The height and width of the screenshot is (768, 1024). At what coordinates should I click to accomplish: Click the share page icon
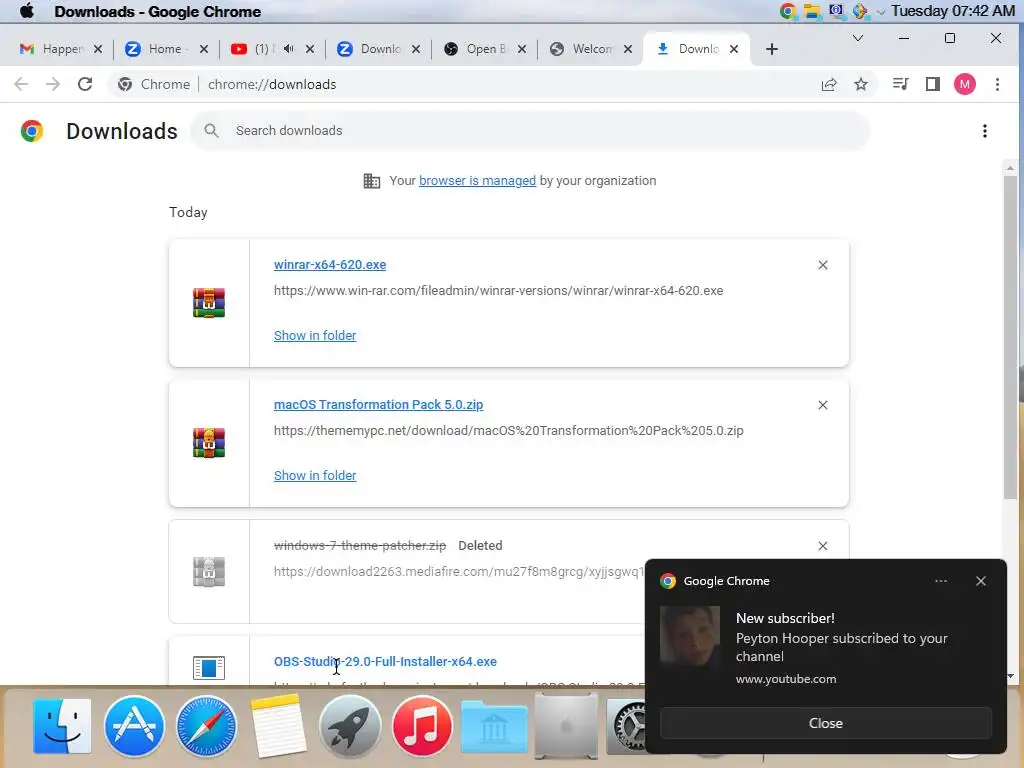829,84
